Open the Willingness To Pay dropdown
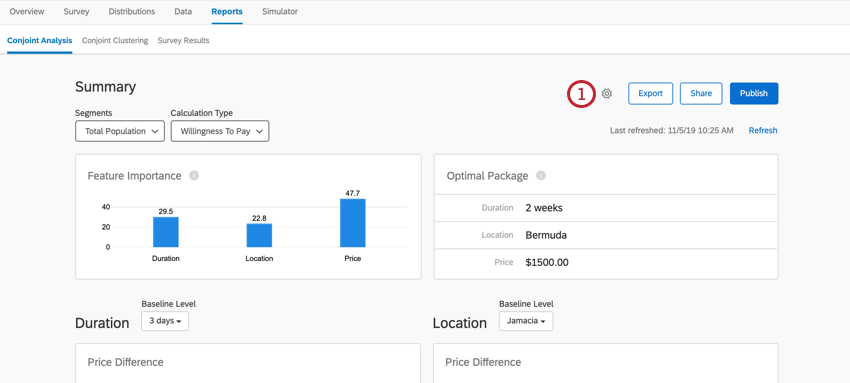The height and width of the screenshot is (383, 850). (x=220, y=131)
